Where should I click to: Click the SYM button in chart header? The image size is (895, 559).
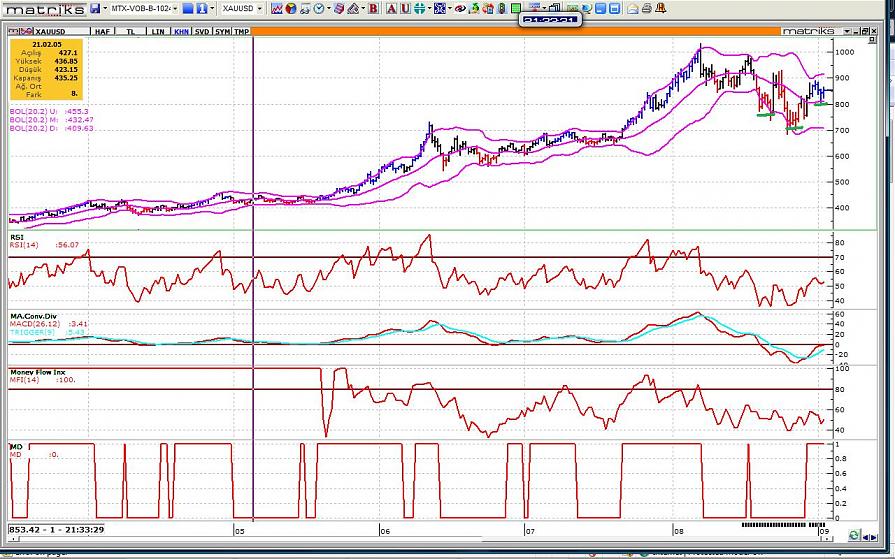pos(222,31)
